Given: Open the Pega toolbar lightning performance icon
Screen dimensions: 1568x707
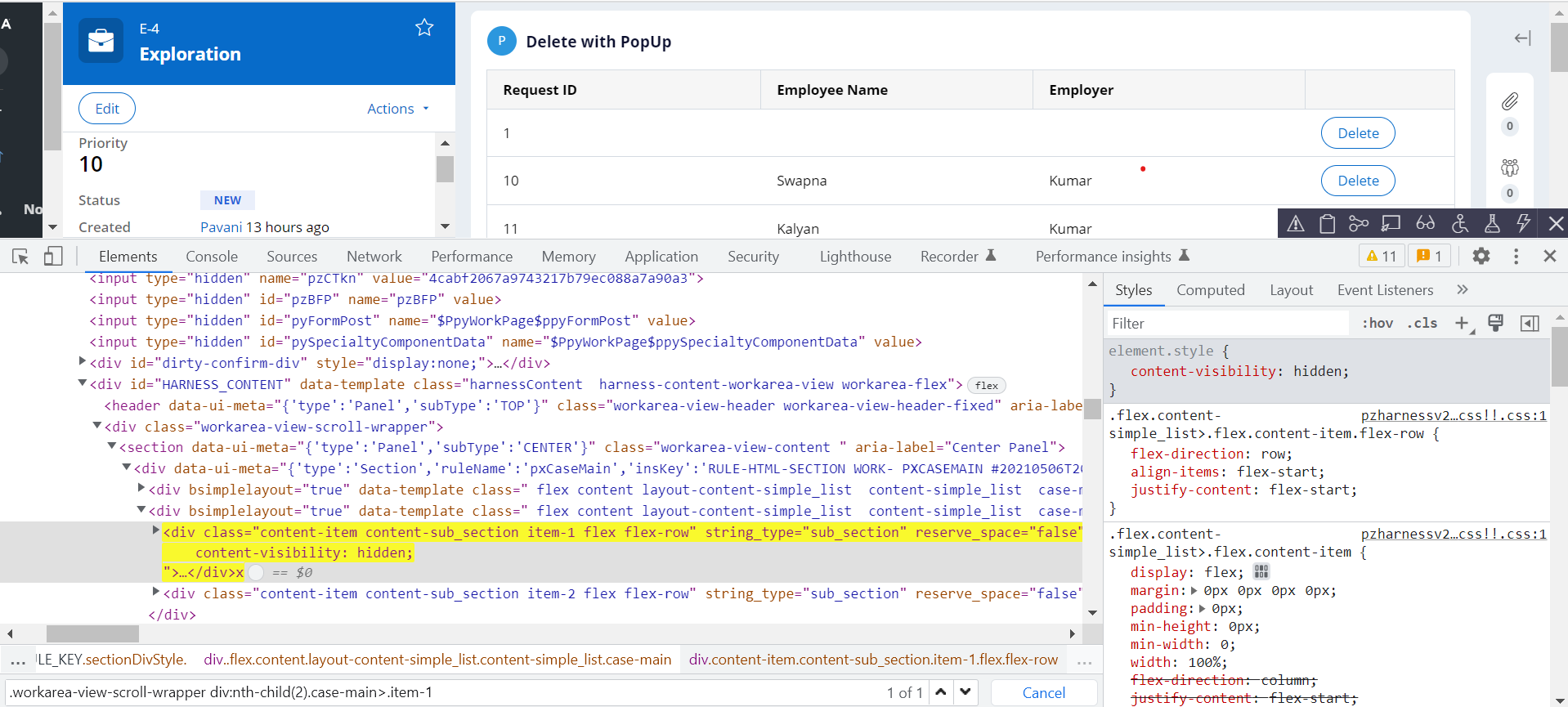Looking at the screenshot, I should pyautogui.click(x=1523, y=224).
